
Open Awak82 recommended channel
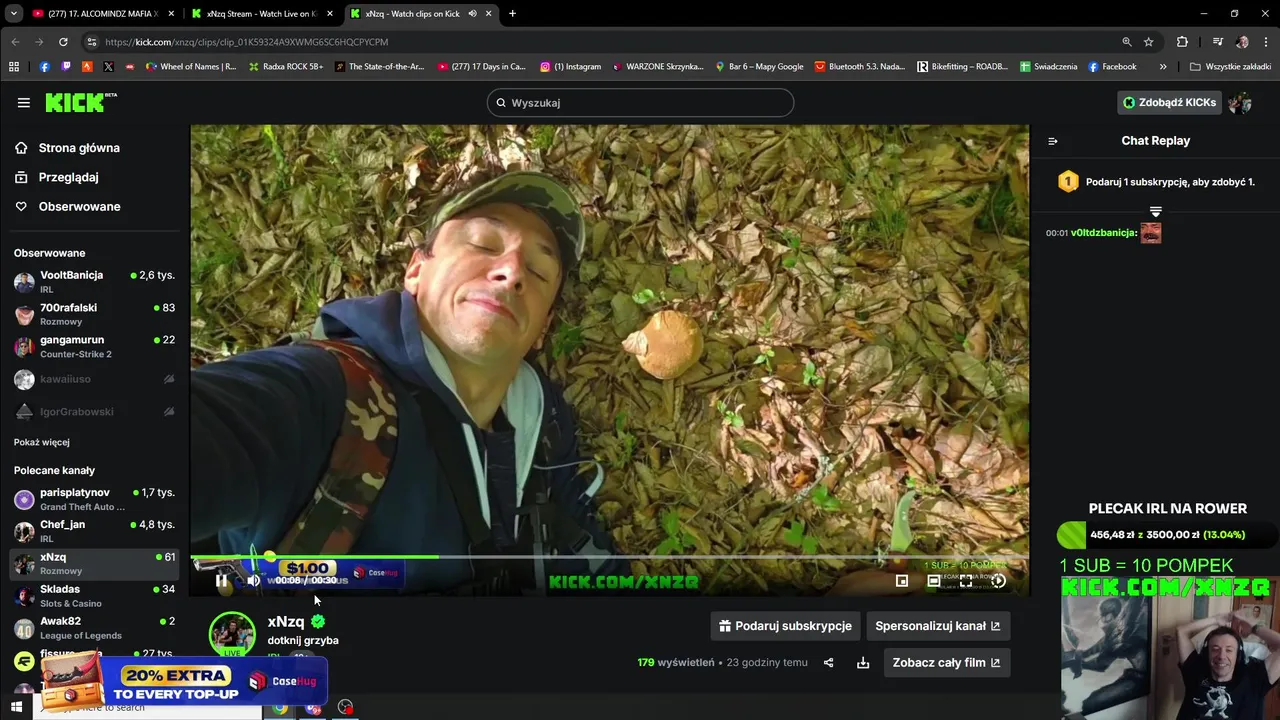click(94, 628)
